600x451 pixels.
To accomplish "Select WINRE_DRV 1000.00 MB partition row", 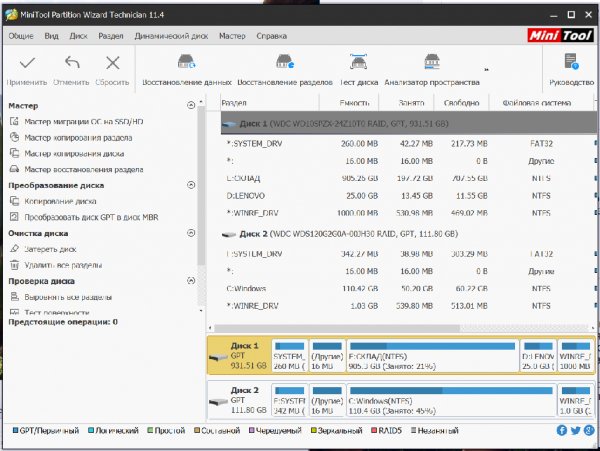I will 409,213.
